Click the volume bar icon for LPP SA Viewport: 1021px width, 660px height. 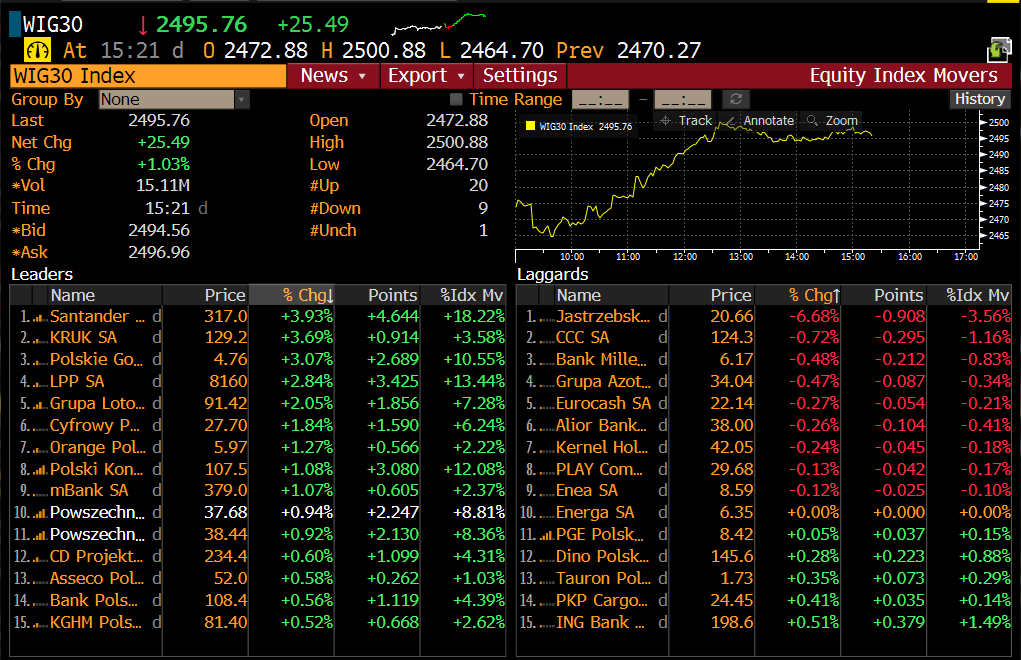click(40, 383)
